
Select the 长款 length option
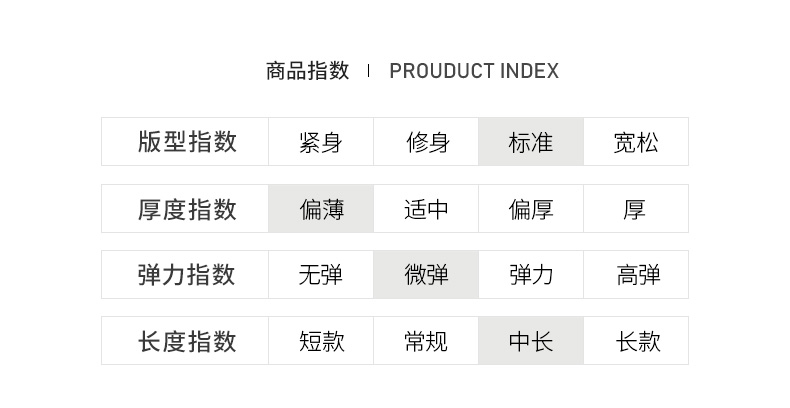coord(636,341)
